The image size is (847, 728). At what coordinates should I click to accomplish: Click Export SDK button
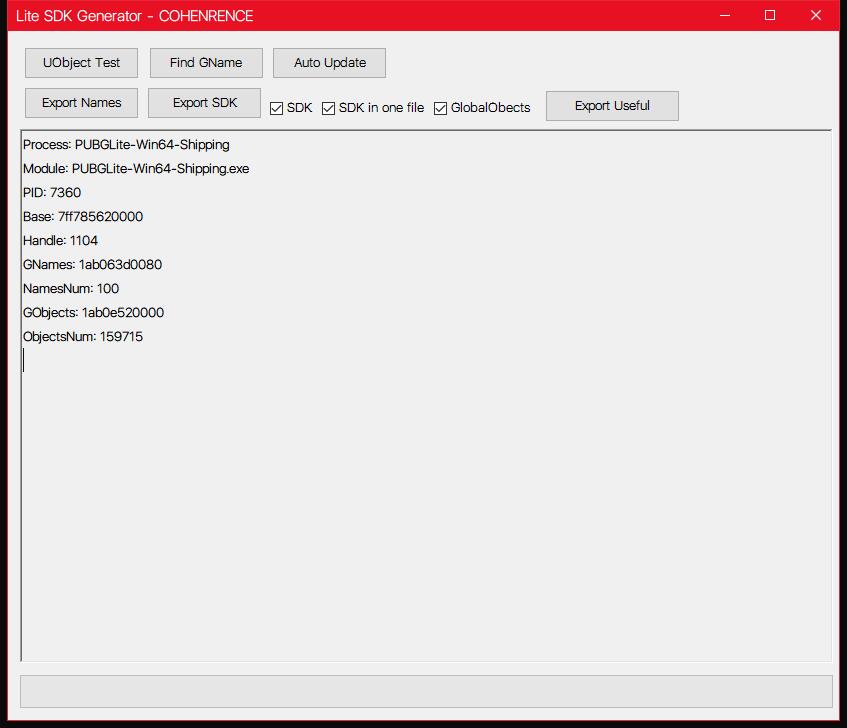pos(205,103)
